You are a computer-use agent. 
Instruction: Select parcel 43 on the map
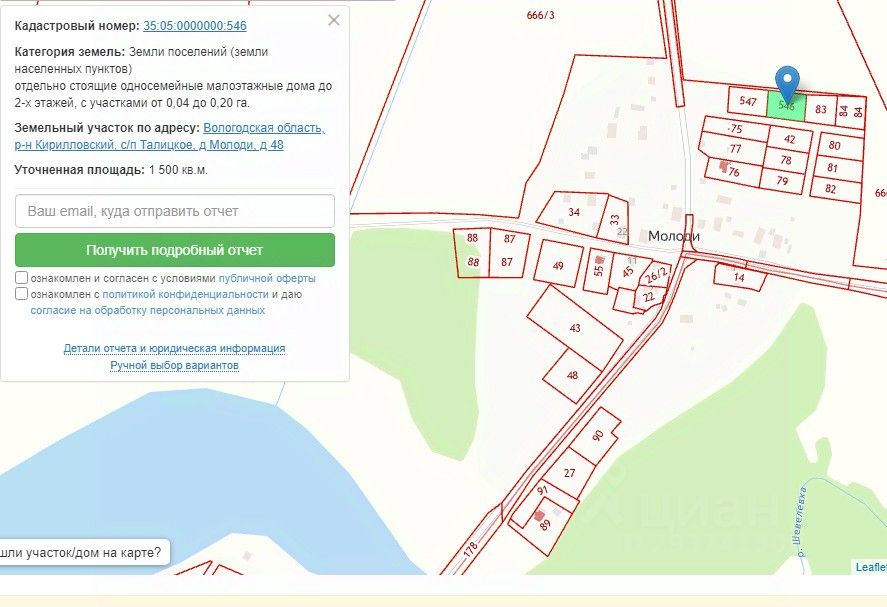tap(575, 328)
